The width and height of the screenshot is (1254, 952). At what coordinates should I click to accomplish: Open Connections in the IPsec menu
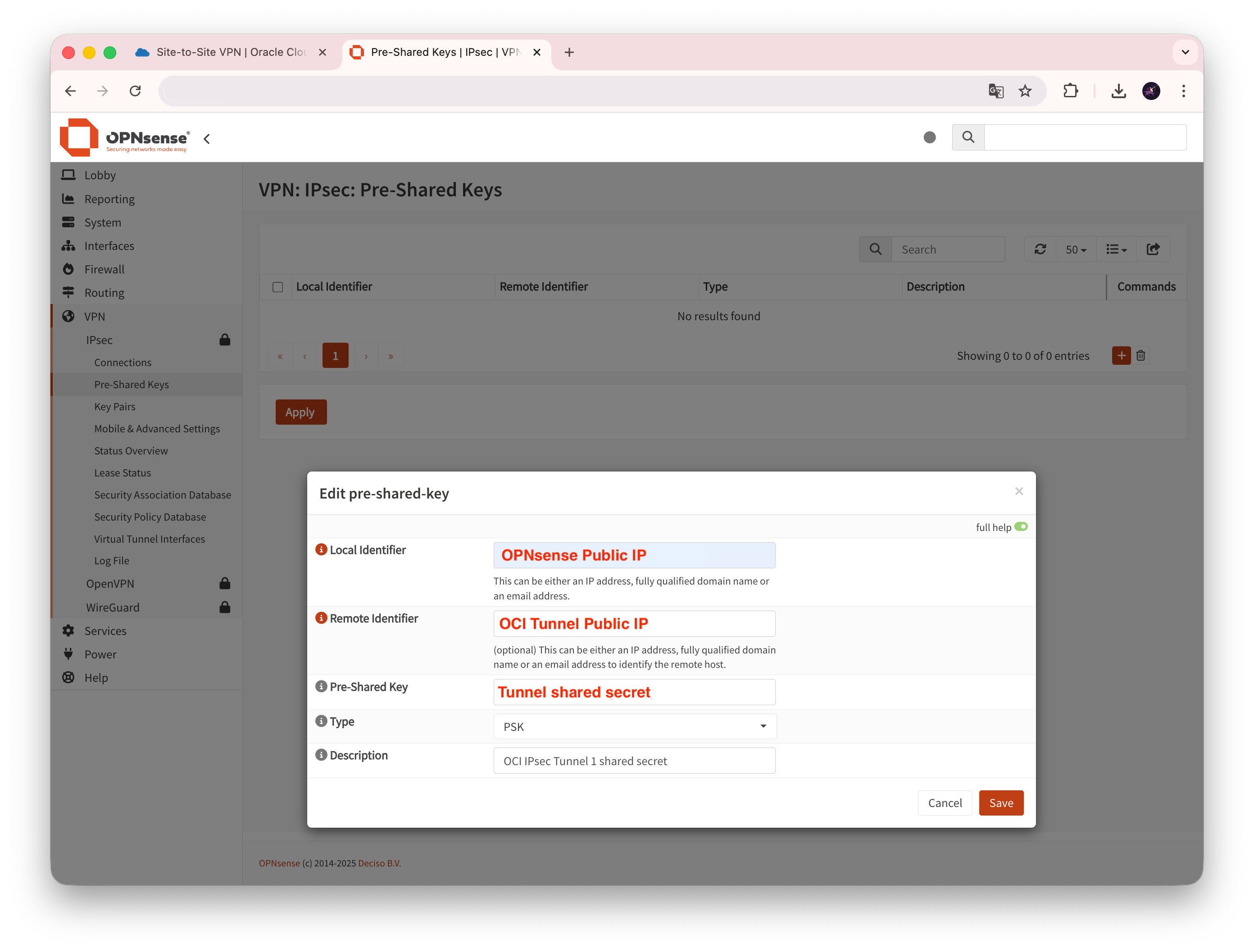pos(123,363)
